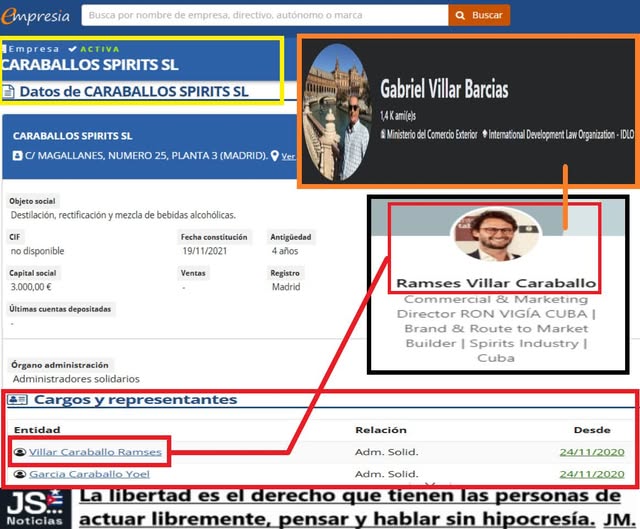Viewport: 640px width, 529px height.
Task: Click 'no disponible' CIF value
Action: point(37,251)
